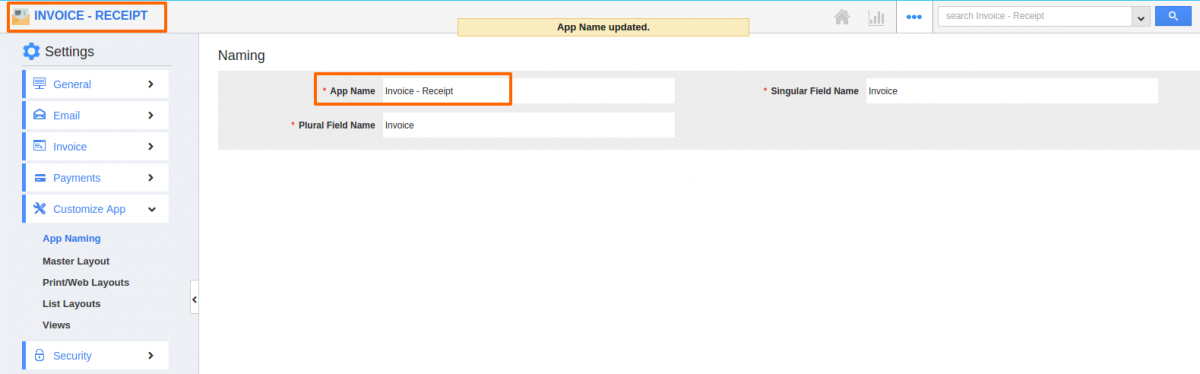Click the Plural Field Name label
The image size is (1200, 374).
tap(337, 125)
